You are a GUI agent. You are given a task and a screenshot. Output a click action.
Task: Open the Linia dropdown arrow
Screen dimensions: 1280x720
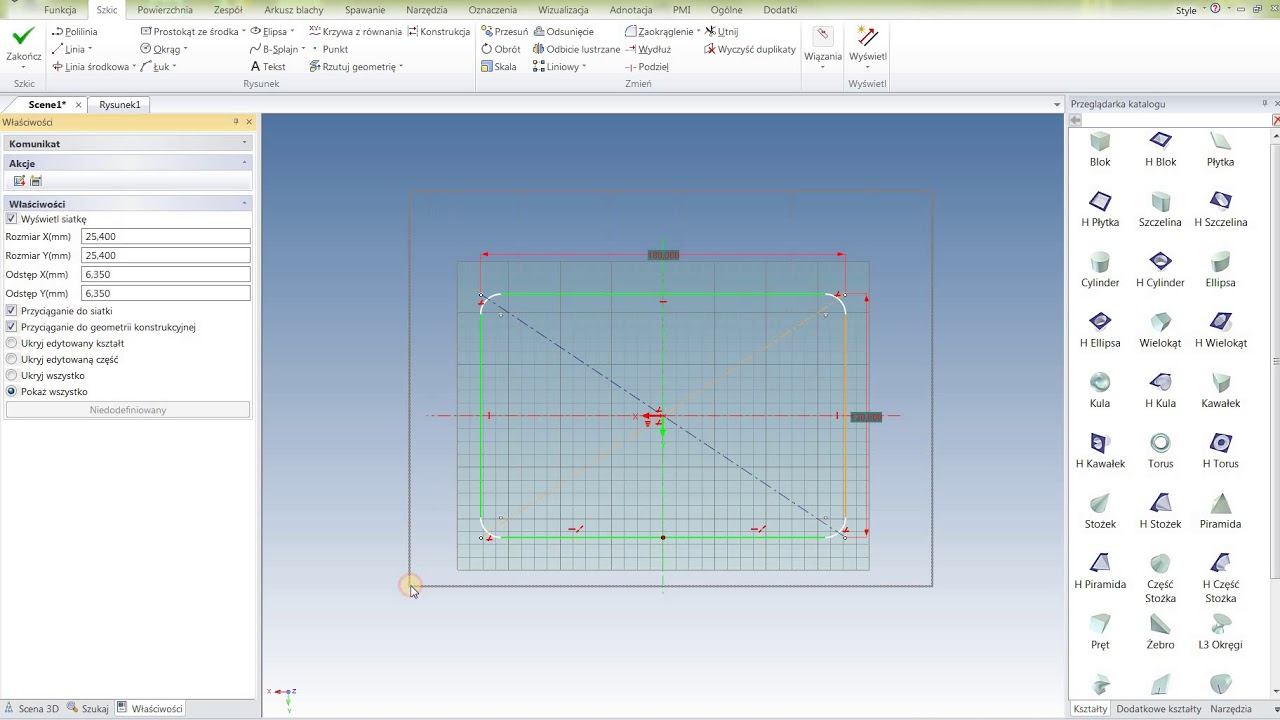click(x=90, y=49)
